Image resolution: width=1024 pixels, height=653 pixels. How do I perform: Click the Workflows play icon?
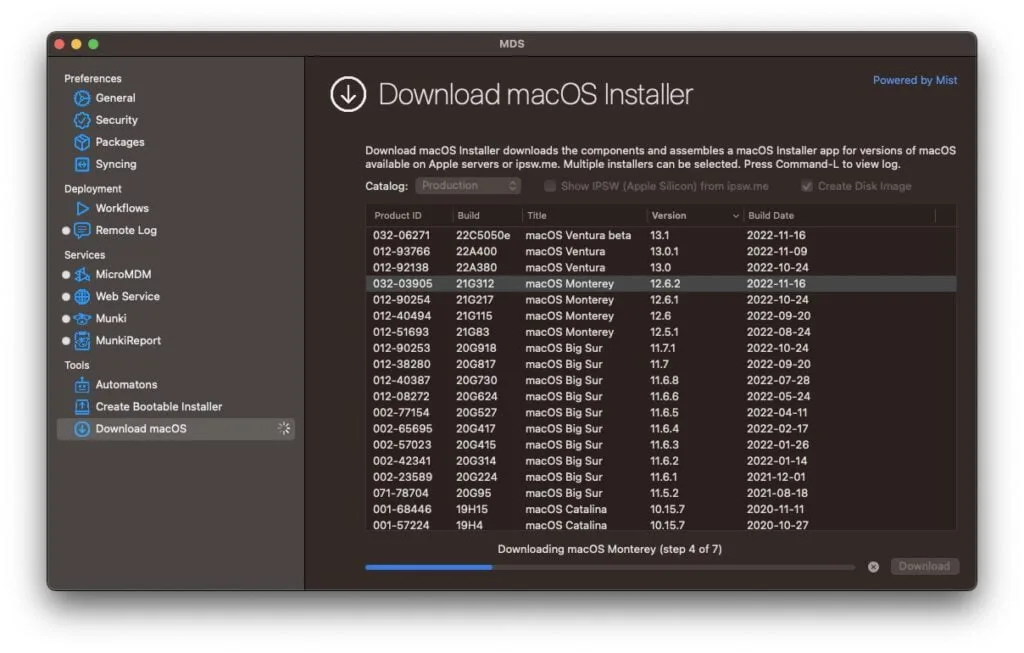pyautogui.click(x=82, y=208)
